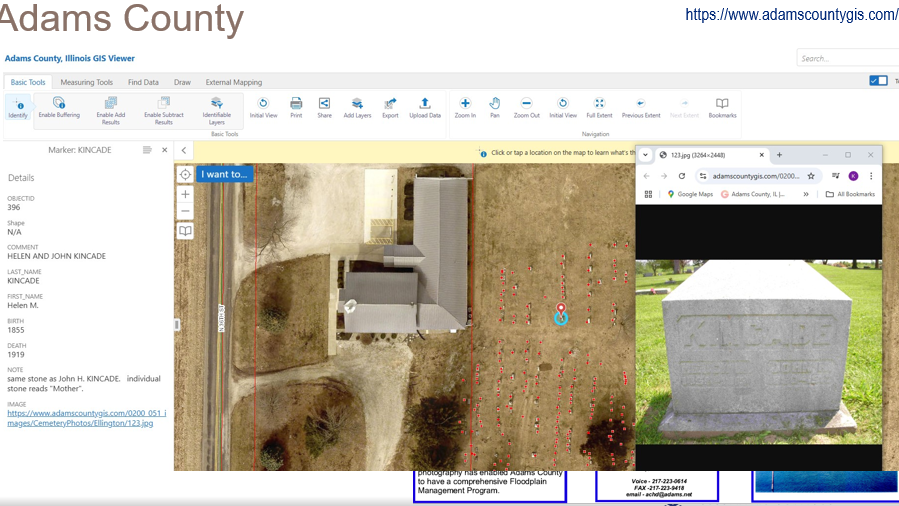Click browser forward arrow
This screenshot has width=899, height=506.
[664, 176]
